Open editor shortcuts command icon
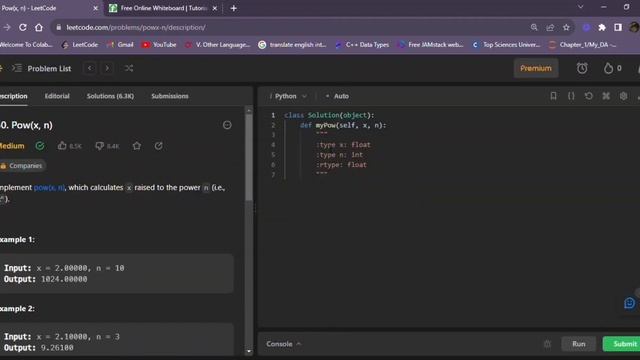This screenshot has width=640, height=360. 606,96
